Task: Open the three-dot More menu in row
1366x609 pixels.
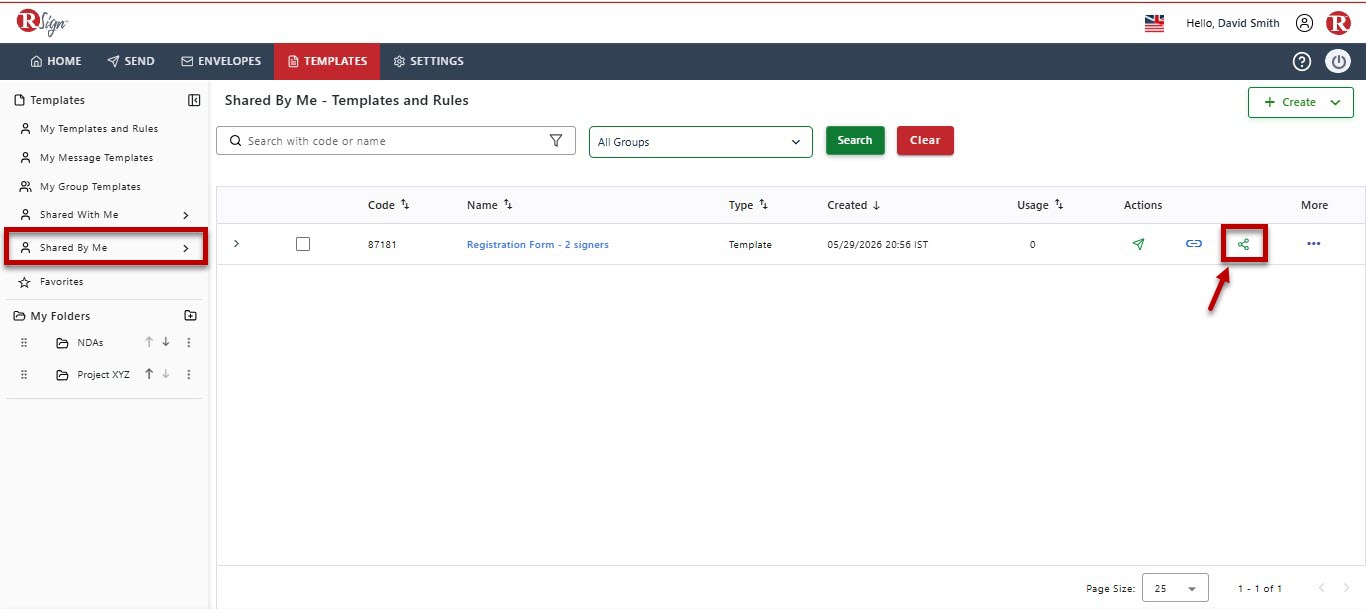Action: [1314, 244]
